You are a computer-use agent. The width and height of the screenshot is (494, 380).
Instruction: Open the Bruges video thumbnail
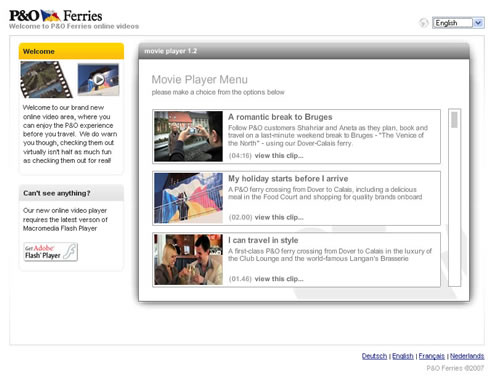pyautogui.click(x=188, y=136)
